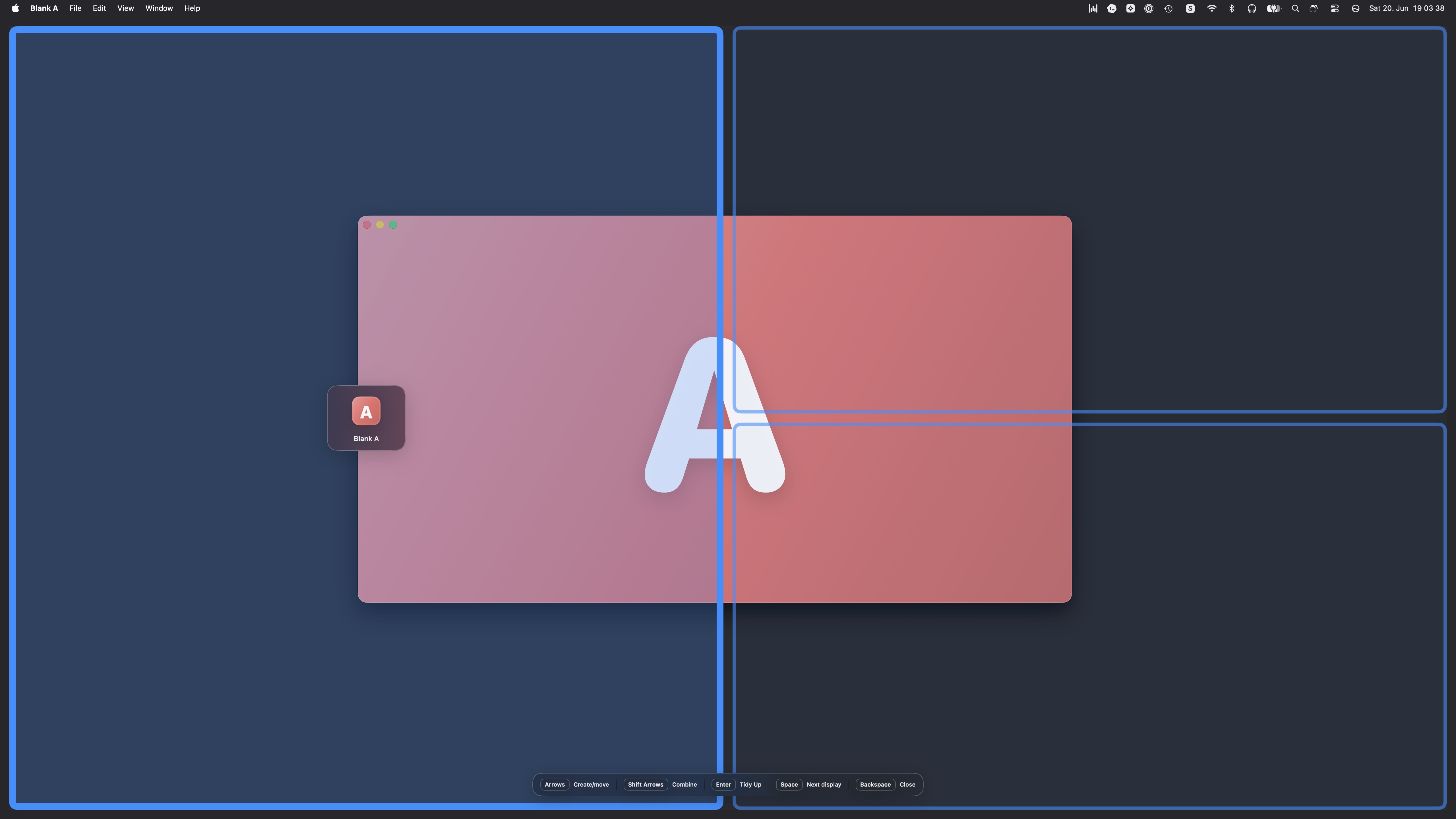Open Spotlight search magnifier icon
This screenshot has width=1456, height=819.
click(x=1295, y=8)
